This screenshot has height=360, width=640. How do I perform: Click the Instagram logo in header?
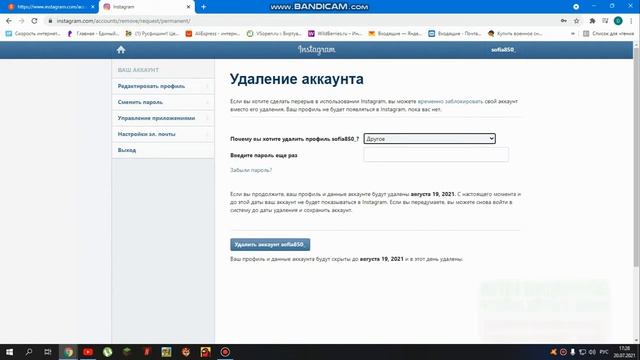click(x=316, y=49)
